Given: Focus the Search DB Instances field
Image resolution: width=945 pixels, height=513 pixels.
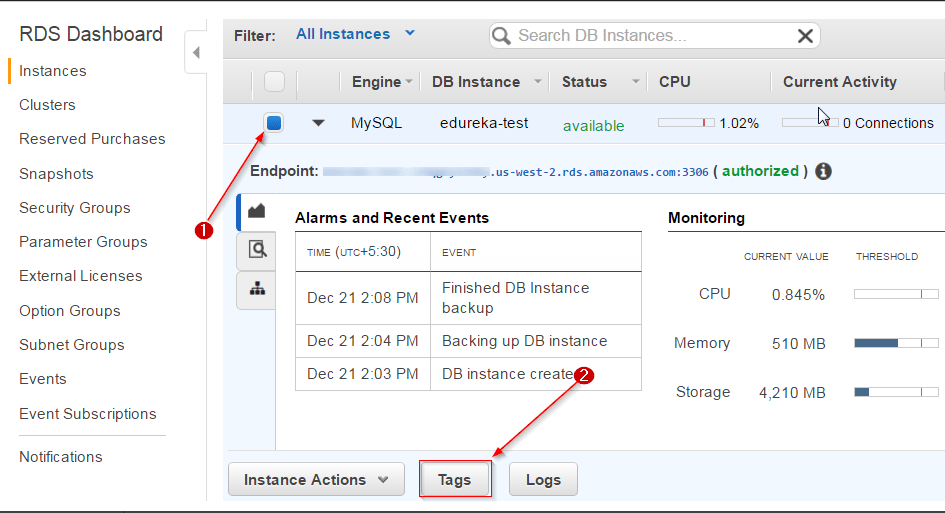Looking at the screenshot, I should (654, 36).
